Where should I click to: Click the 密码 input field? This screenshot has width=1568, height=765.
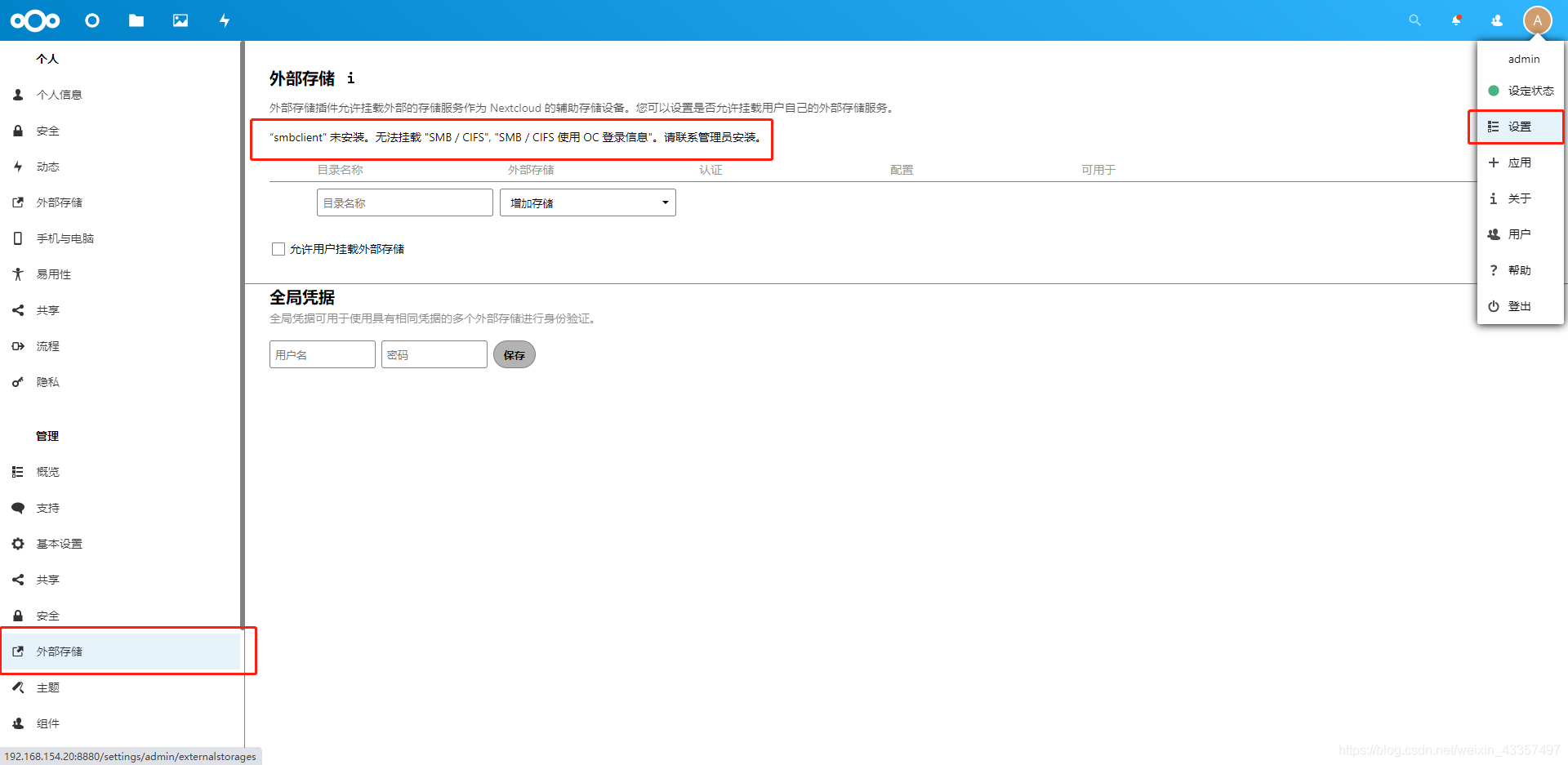point(434,354)
